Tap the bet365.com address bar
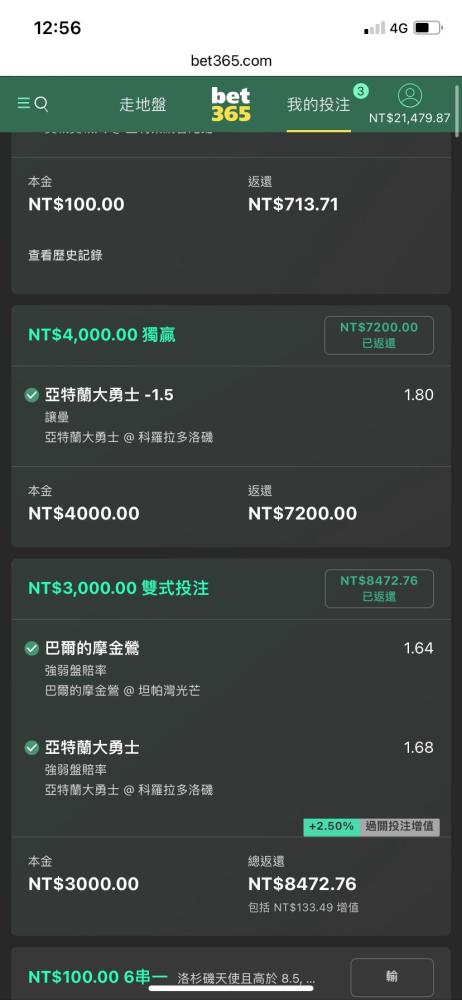Screen dimensions: 462x1000 coord(231,61)
